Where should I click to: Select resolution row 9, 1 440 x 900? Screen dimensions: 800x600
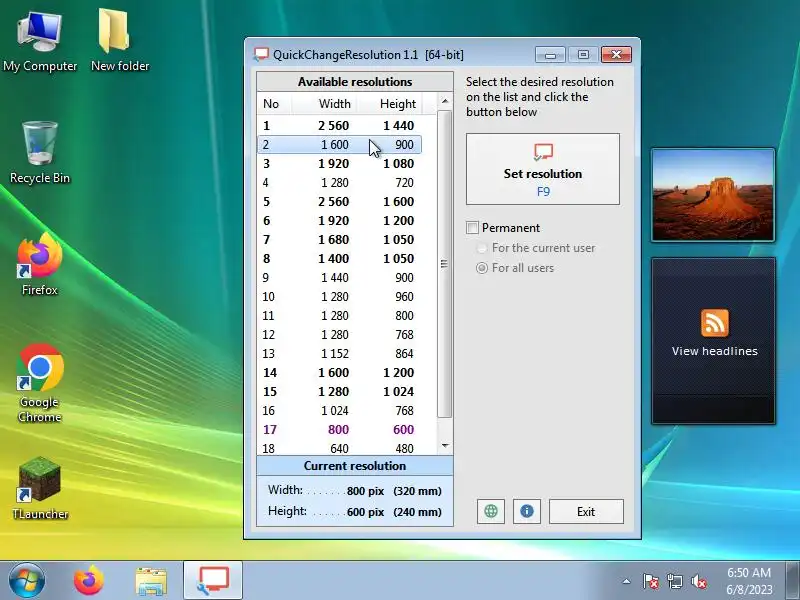coord(339,278)
